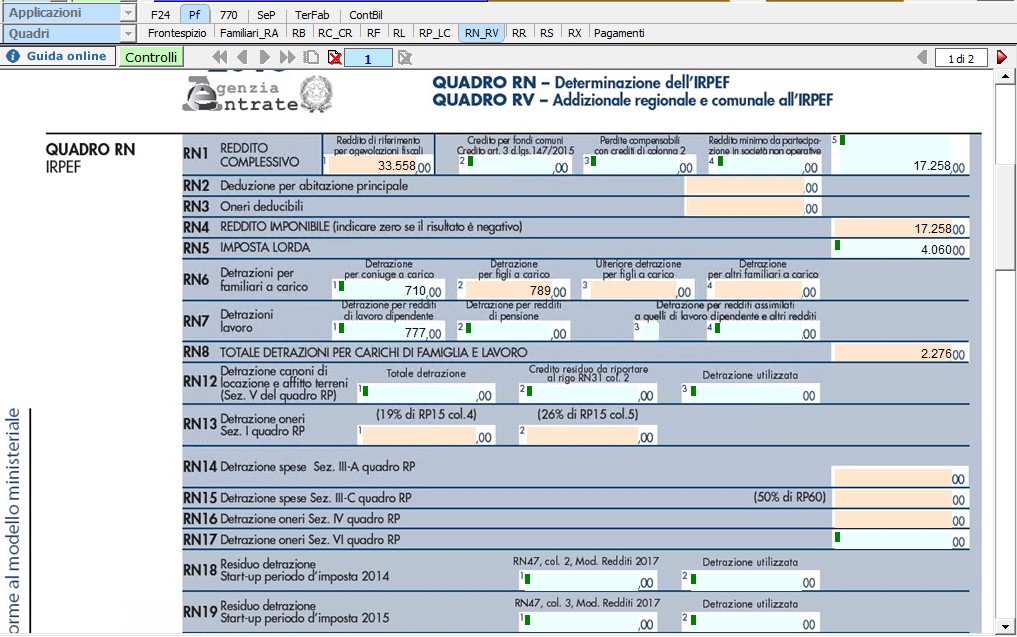Click the red X delete module icon
Image resolution: width=1017 pixels, height=637 pixels.
click(x=335, y=58)
